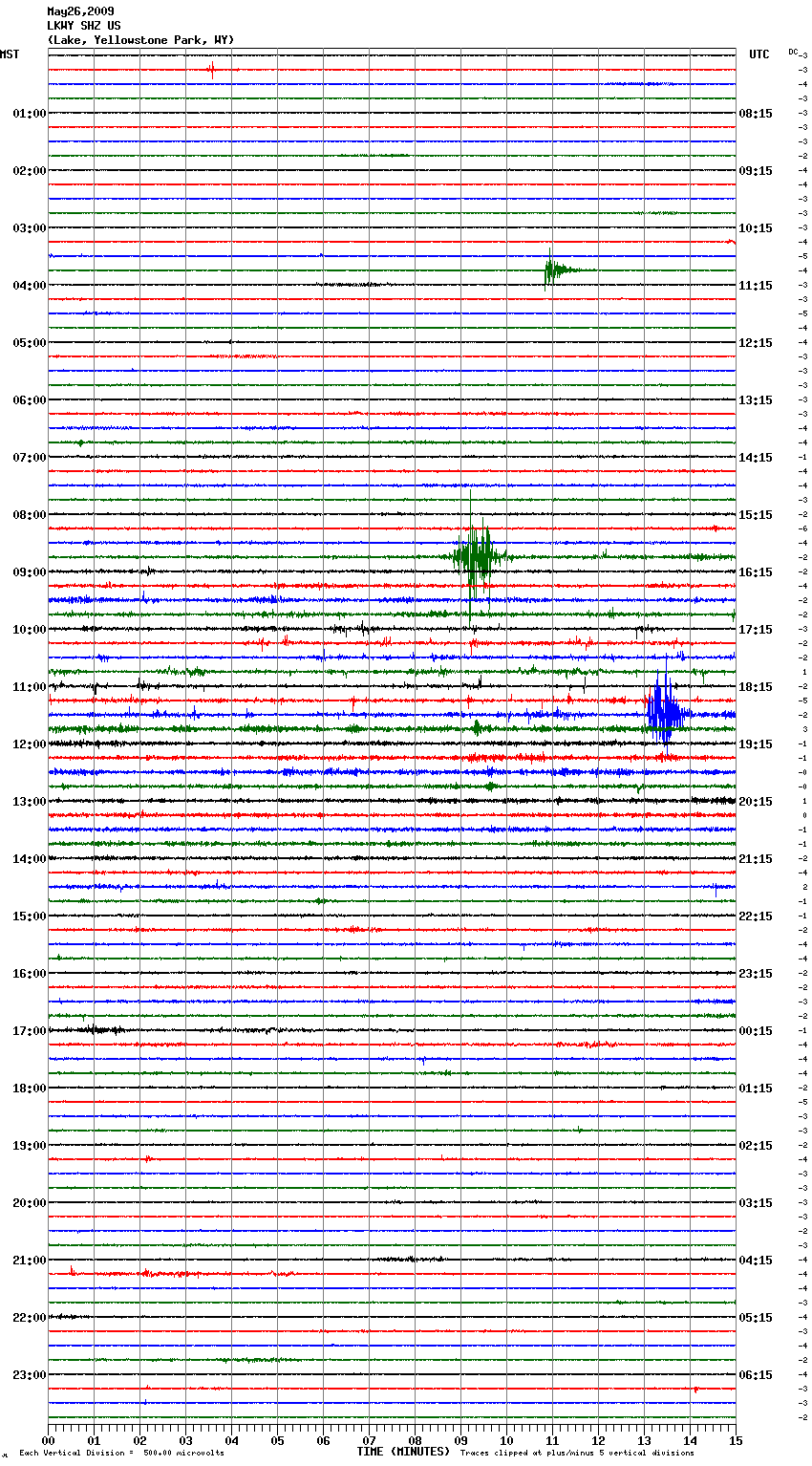Click the UTC time label "22:15"
Screen dimensions: 812x1466
point(756,916)
